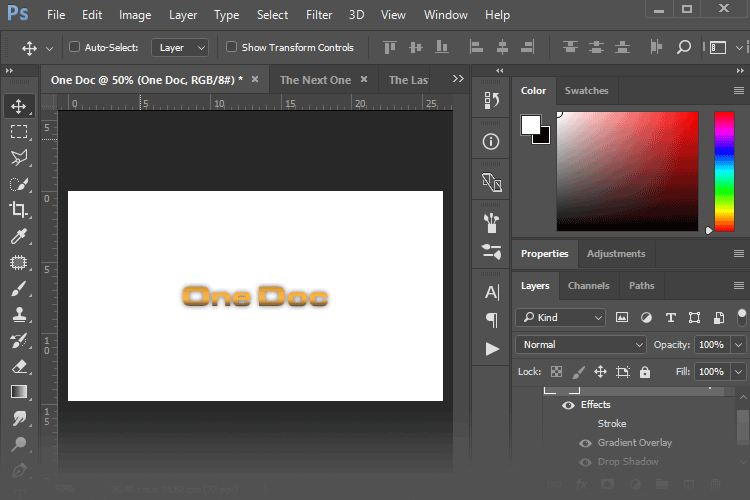Viewport: 750px width, 500px height.
Task: Open the Opacity slider dropdown arrow
Action: pyautogui.click(x=739, y=344)
